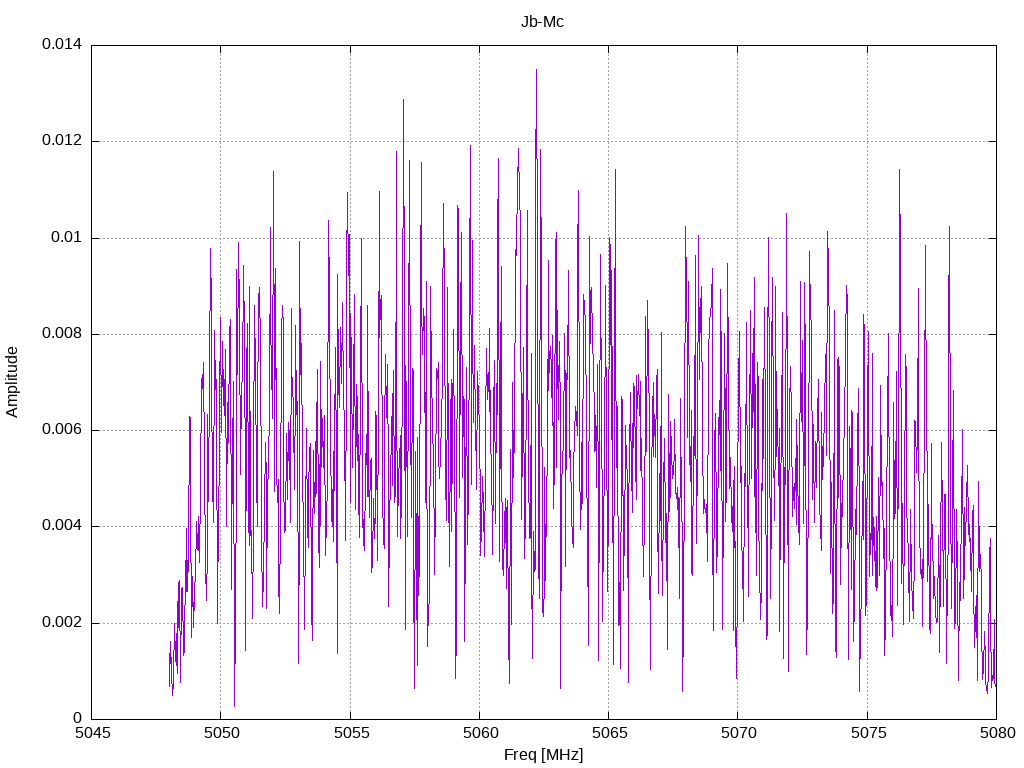Click the 5055 x-axis tick label
The width and height of the screenshot is (1024, 768).
click(351, 733)
